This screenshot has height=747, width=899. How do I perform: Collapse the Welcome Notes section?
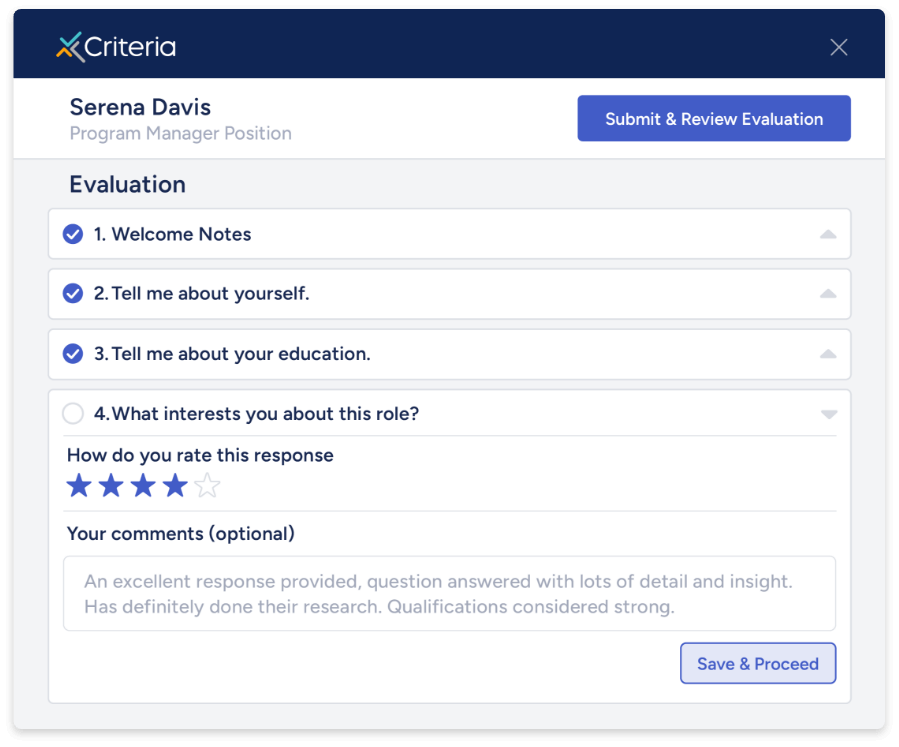pyautogui.click(x=828, y=233)
